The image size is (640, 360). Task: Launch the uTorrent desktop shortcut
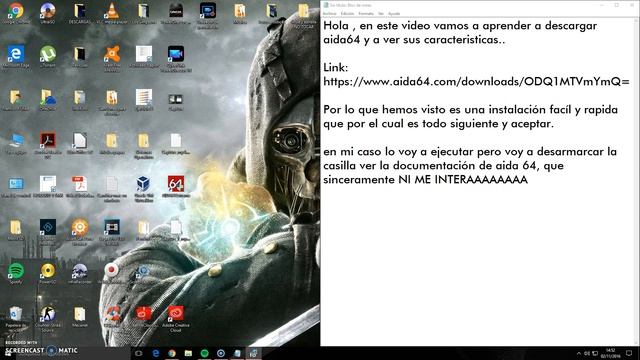[48, 56]
